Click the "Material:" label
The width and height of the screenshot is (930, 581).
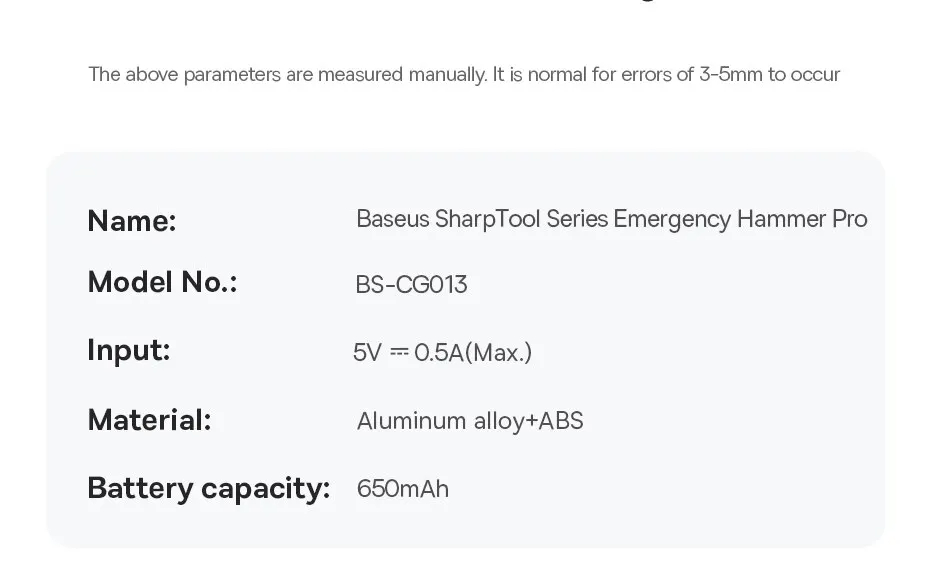149,420
